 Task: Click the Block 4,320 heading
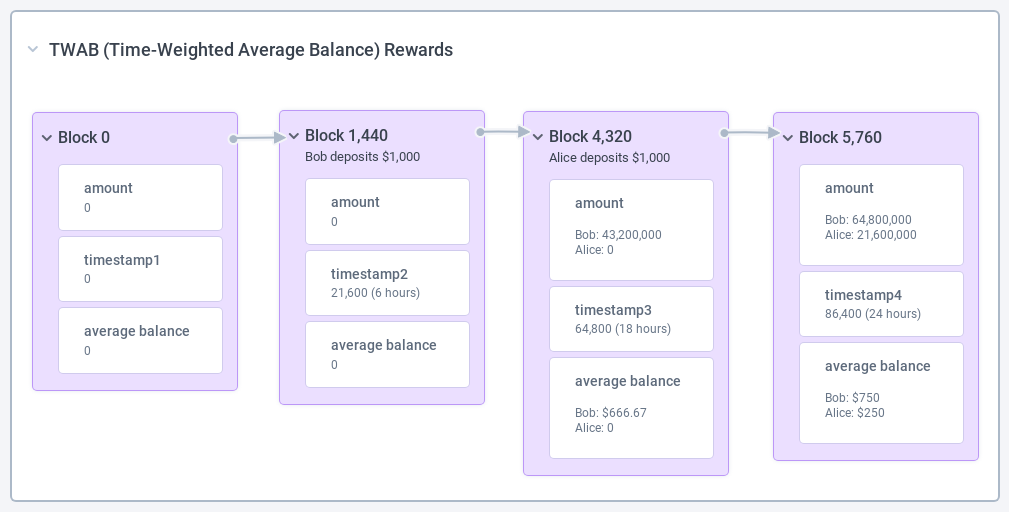590,136
